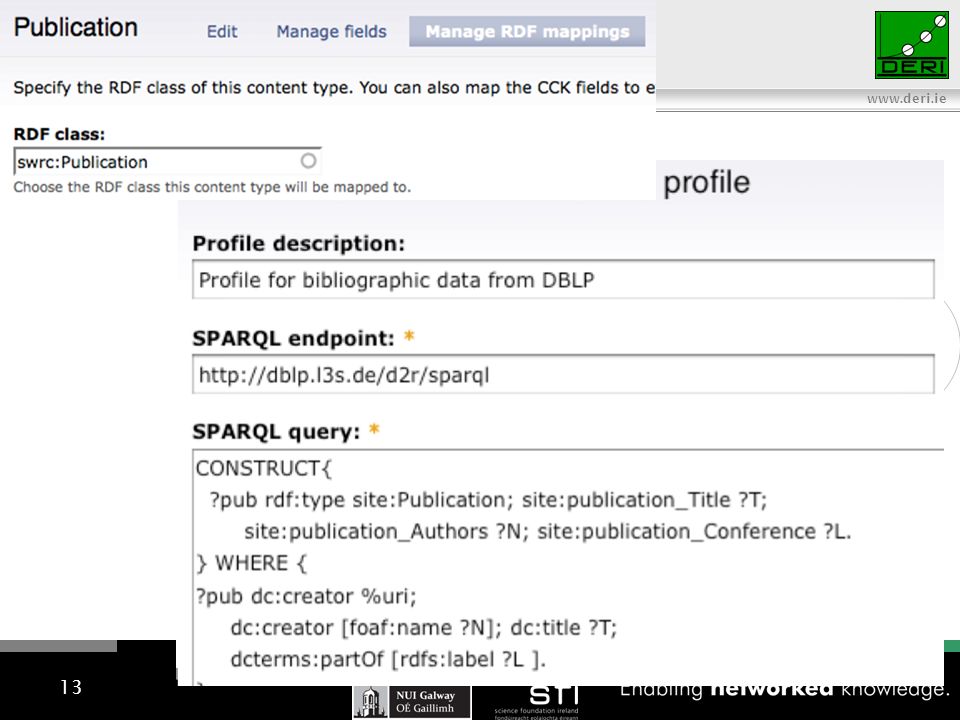
Task: Switch to Manage fields tab
Action: [331, 32]
